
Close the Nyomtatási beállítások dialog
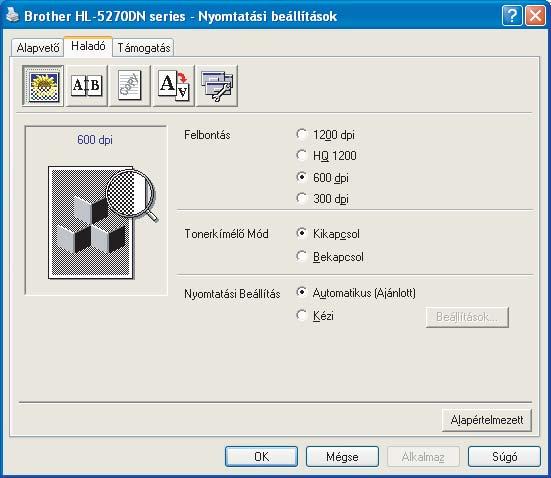tap(535, 16)
